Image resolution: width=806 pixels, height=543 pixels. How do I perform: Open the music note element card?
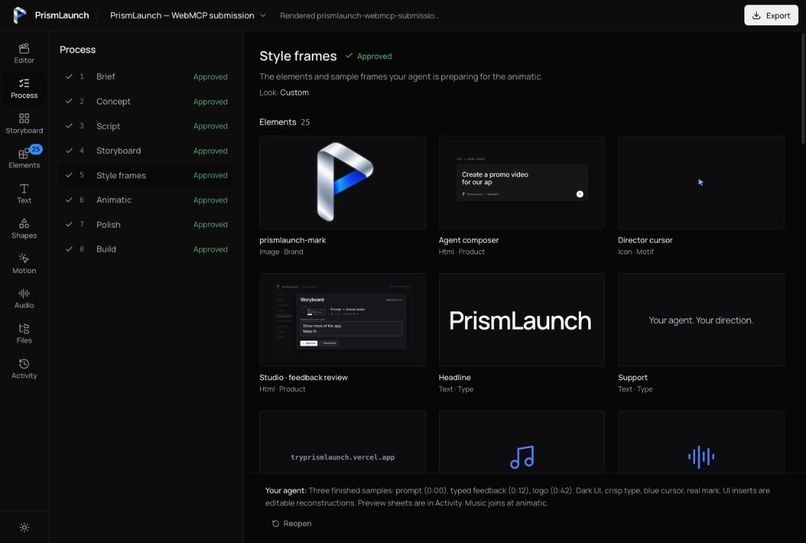click(522, 441)
